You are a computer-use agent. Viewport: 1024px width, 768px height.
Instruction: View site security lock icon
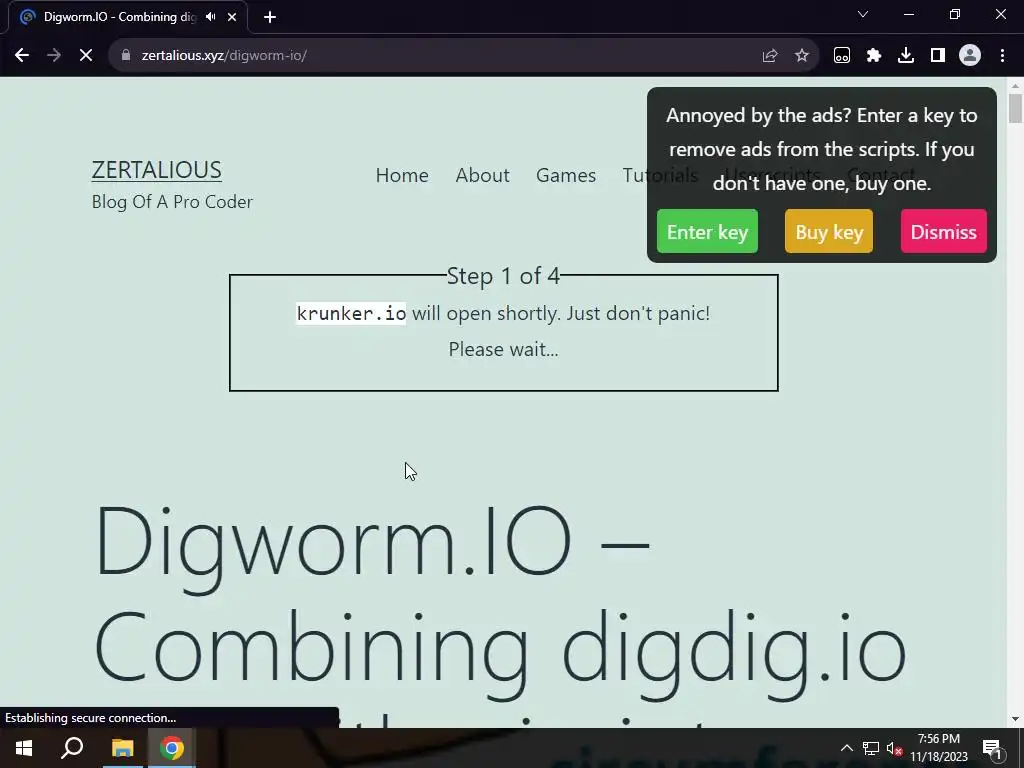(126, 56)
